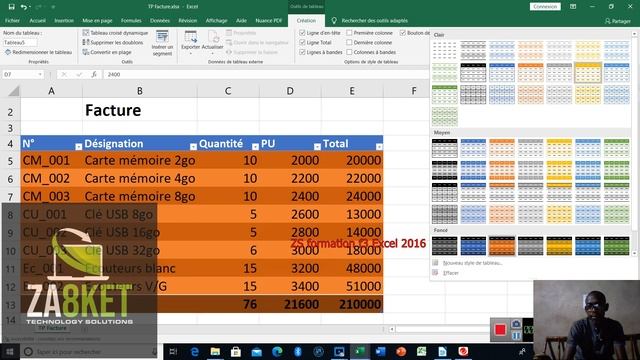
Task: Click the Création tab
Action: point(306,20)
